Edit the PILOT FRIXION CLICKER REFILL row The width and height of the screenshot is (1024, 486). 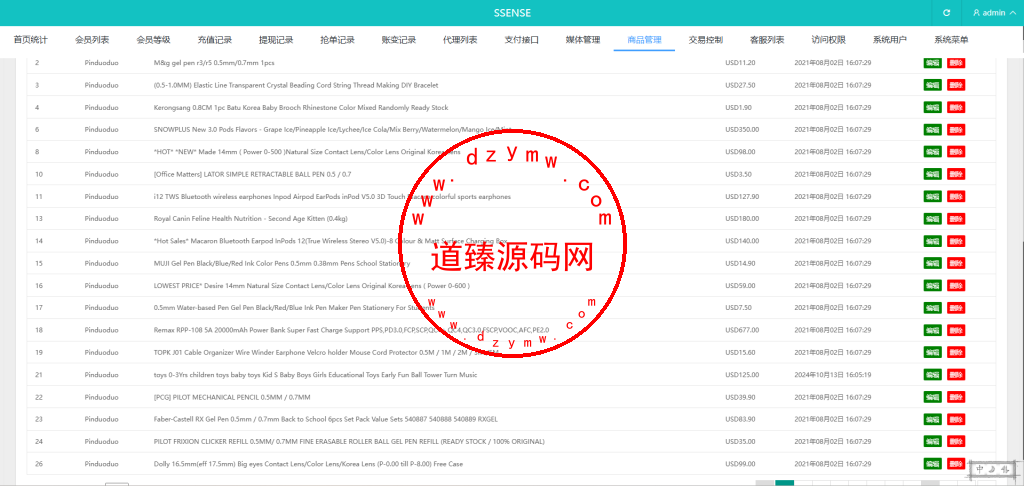tap(933, 442)
